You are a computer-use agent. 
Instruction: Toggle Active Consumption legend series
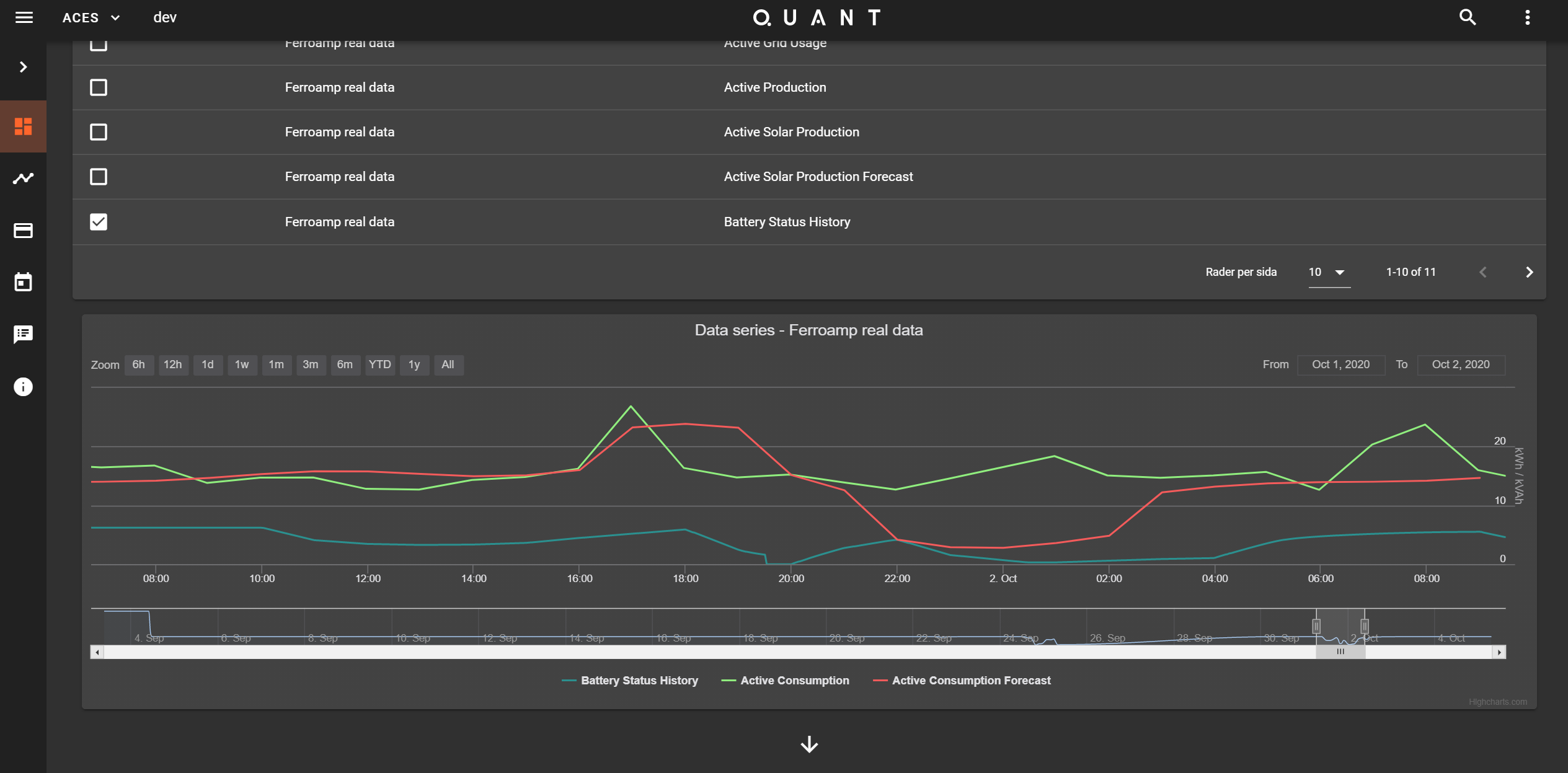tap(786, 681)
